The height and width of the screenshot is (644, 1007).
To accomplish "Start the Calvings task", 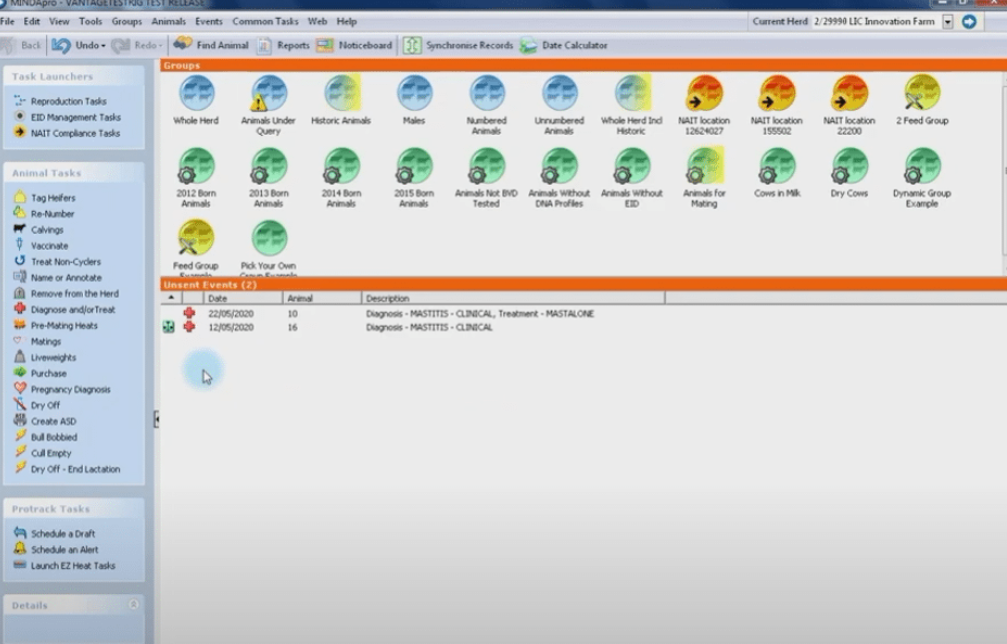I will [39, 230].
